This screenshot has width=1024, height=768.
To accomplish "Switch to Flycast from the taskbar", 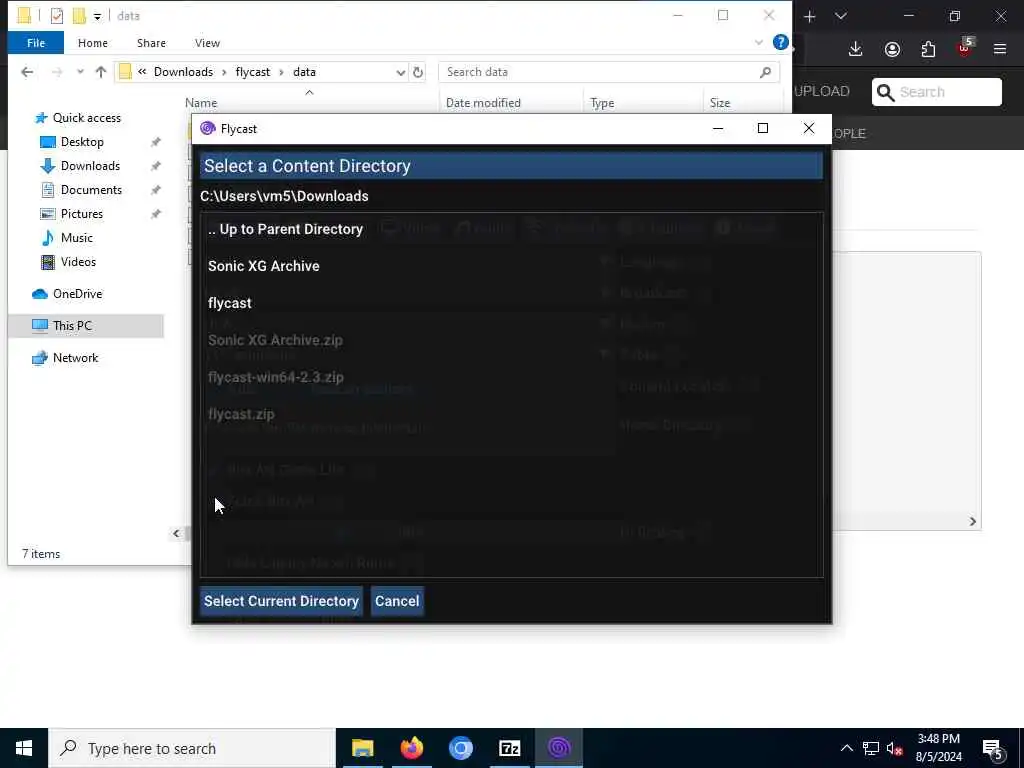I will [559, 748].
